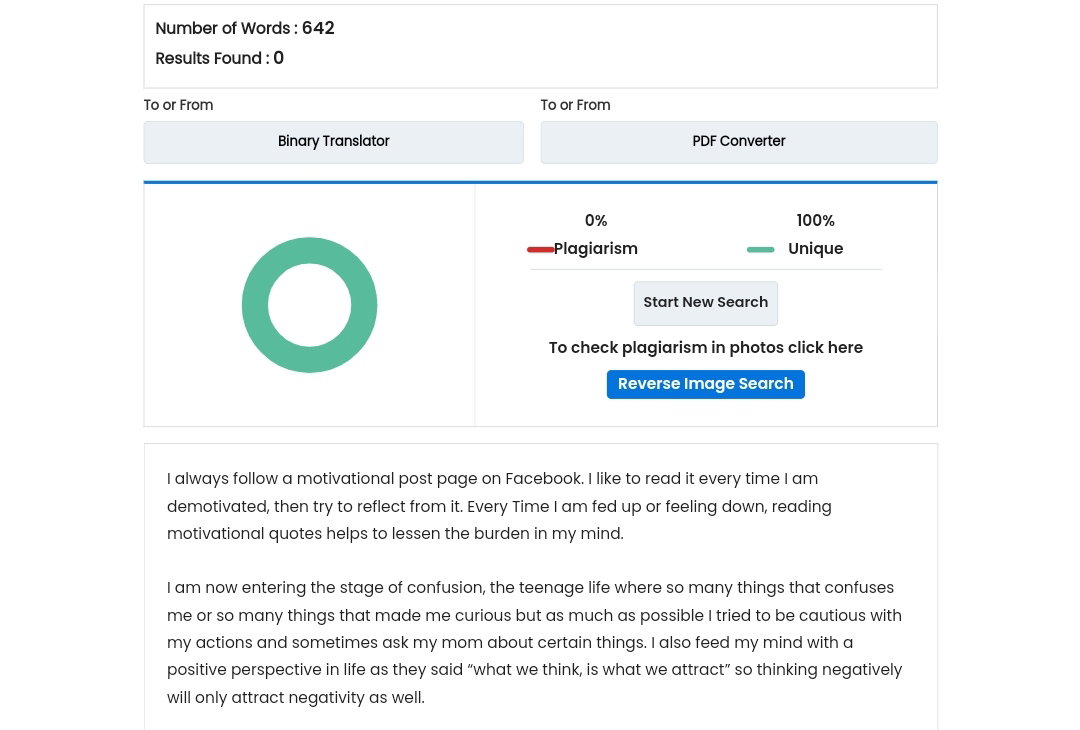Image resolution: width=1080 pixels, height=730 pixels.
Task: Click the center hole of the donut chart
Action: click(309, 305)
